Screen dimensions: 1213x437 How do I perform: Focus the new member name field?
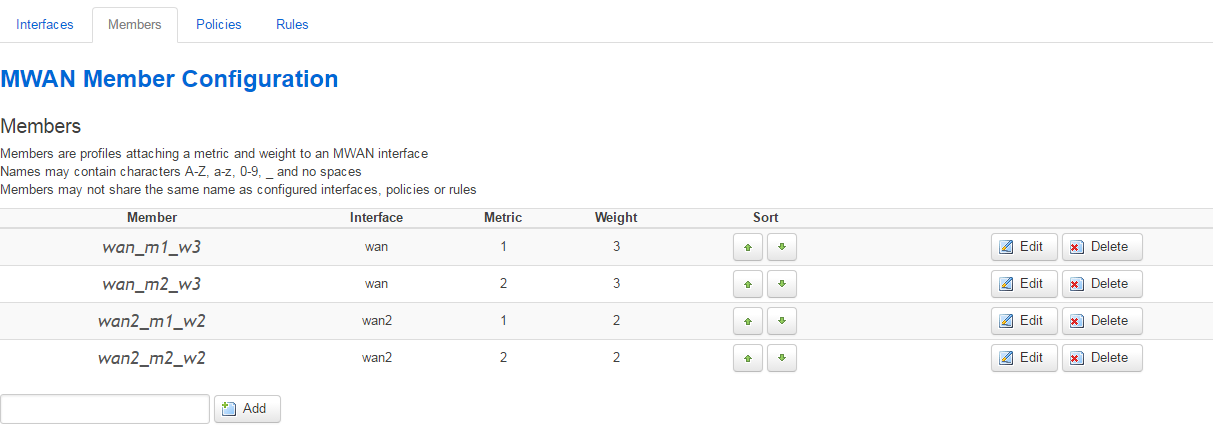[105, 409]
